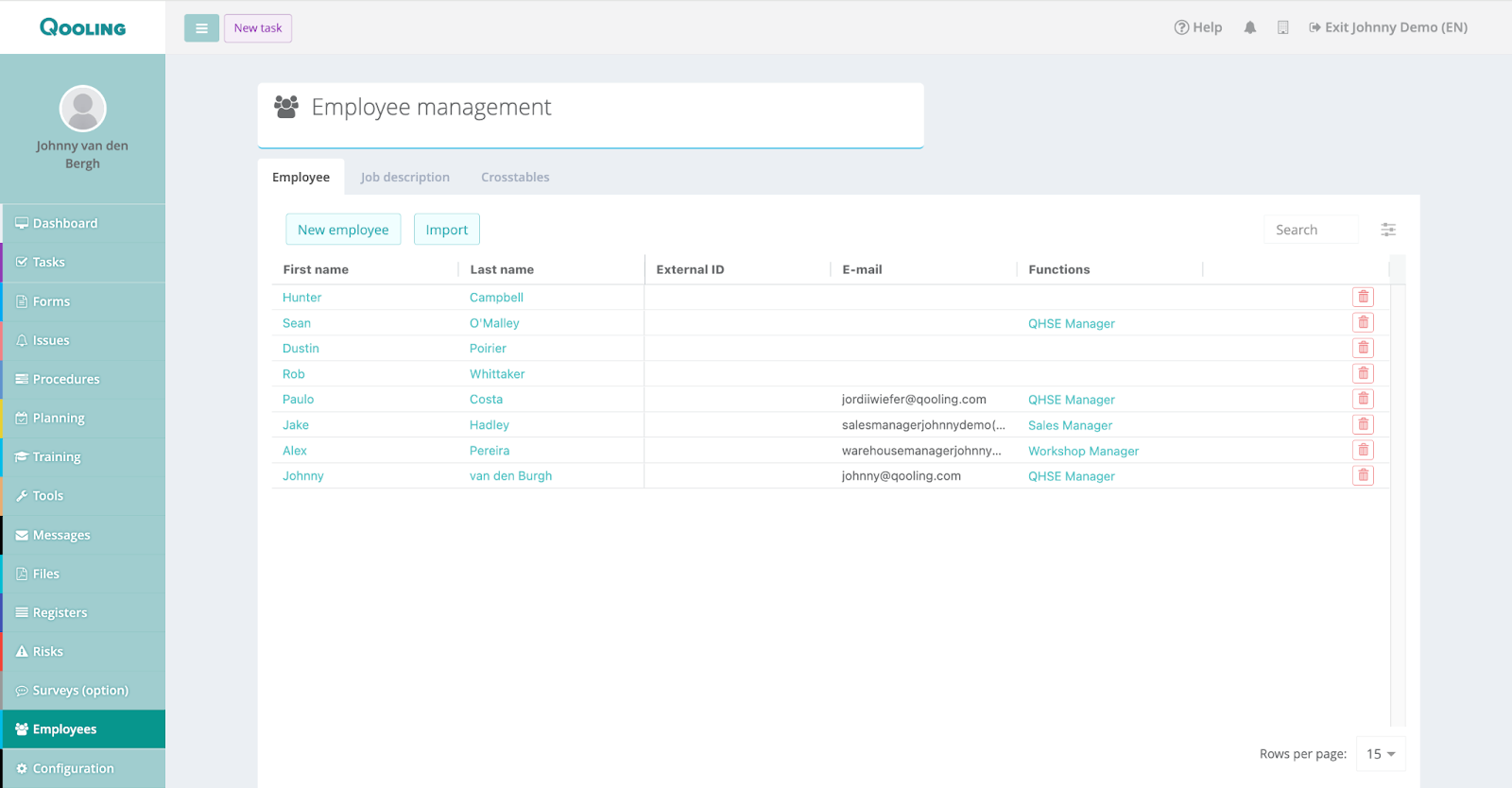Open Workshop Manager function link

[x=1083, y=451]
